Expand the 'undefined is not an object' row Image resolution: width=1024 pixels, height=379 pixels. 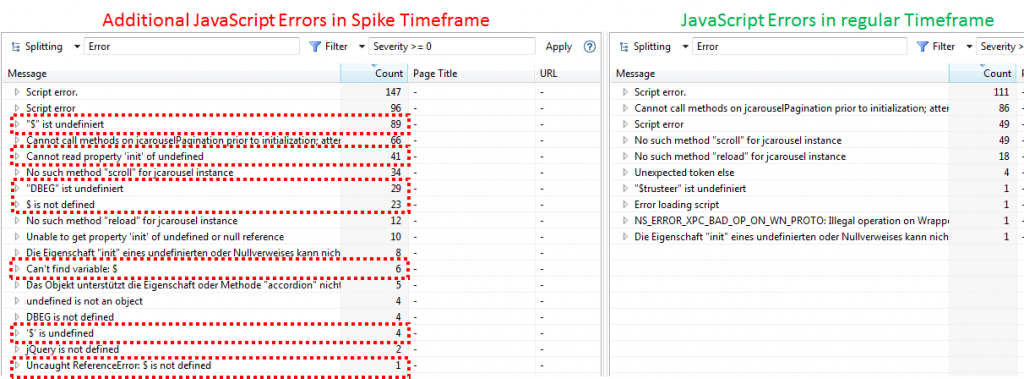(x=17, y=301)
